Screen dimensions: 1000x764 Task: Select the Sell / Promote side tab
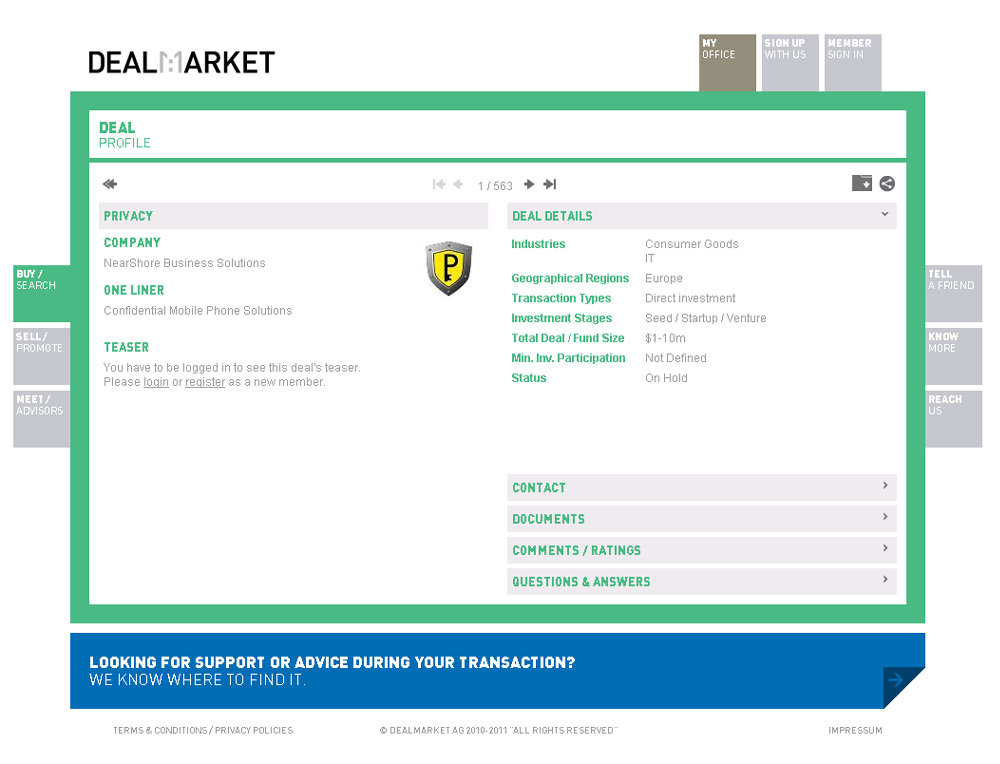pyautogui.click(x=41, y=356)
